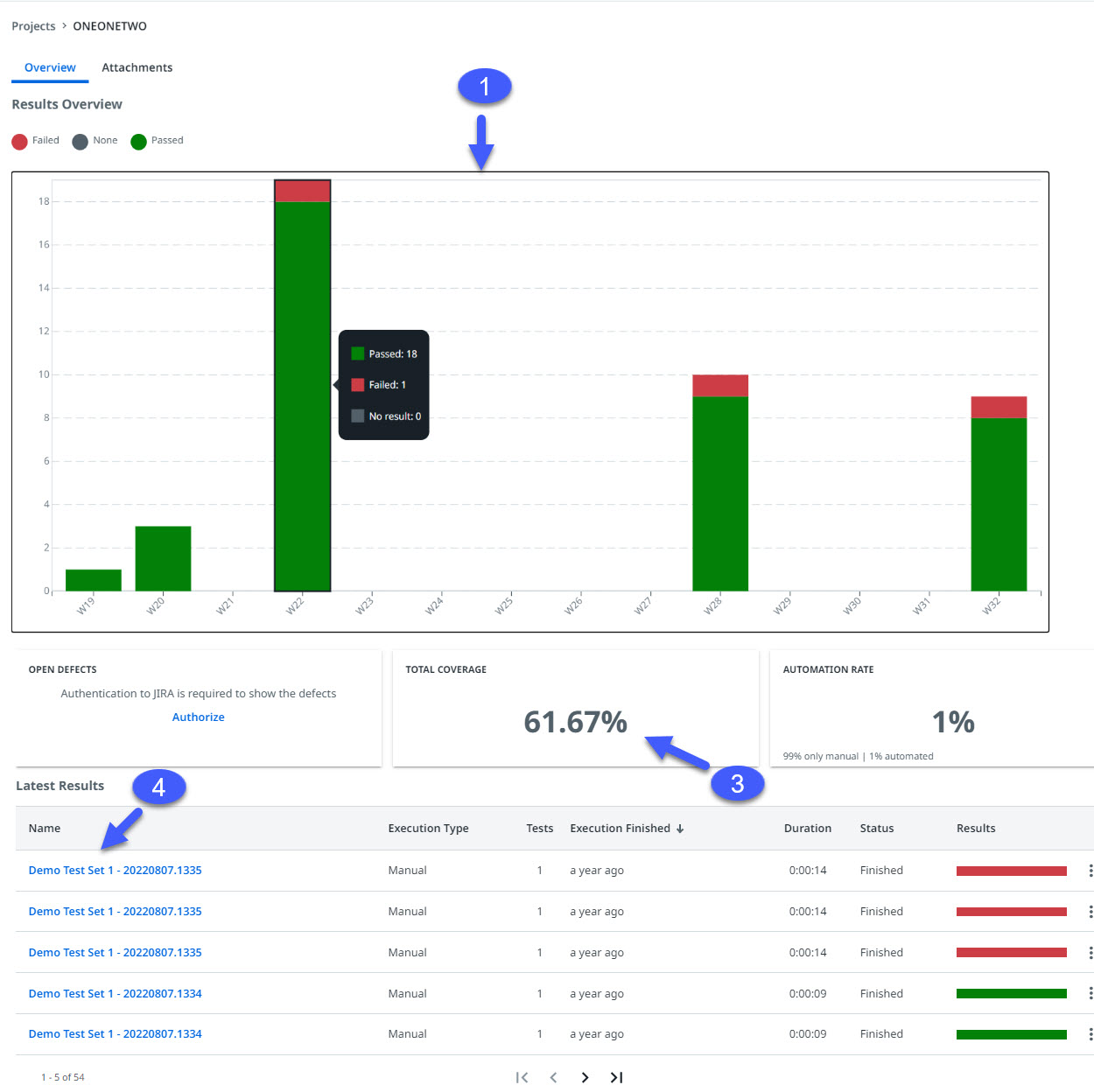Select the Overview tab
Viewport: 1094px width, 1092px height.
click(50, 67)
